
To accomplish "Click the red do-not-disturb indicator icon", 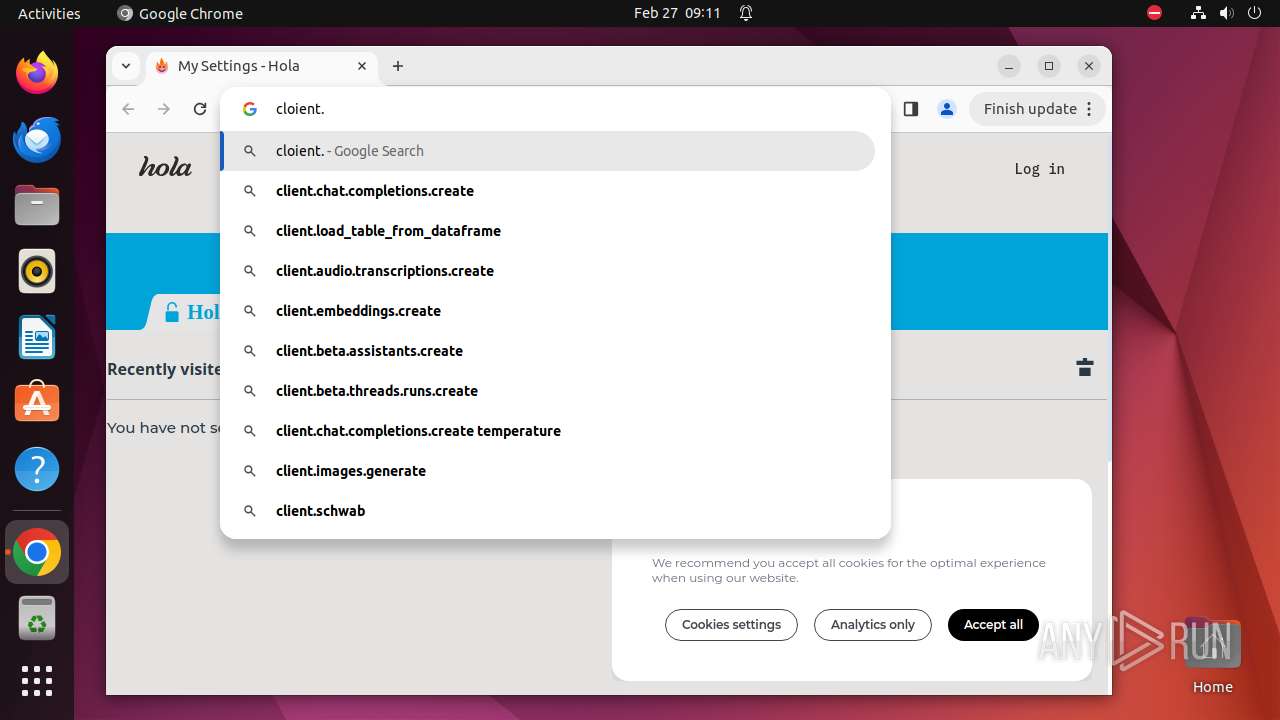I will click(1154, 13).
